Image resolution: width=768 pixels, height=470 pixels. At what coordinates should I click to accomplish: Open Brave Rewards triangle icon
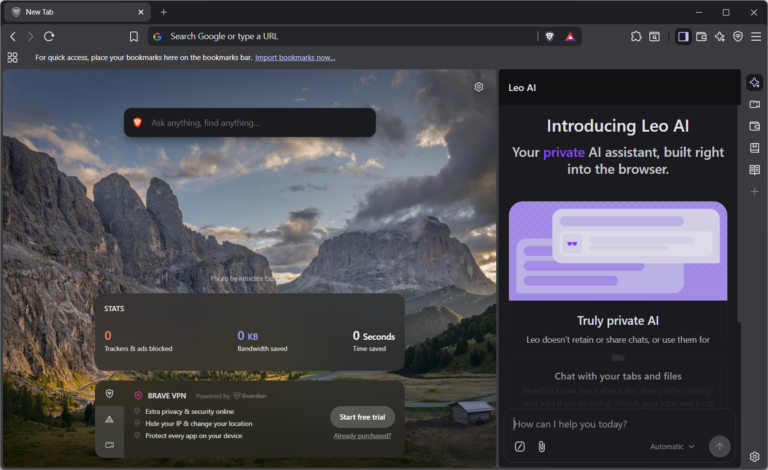pyautogui.click(x=570, y=36)
